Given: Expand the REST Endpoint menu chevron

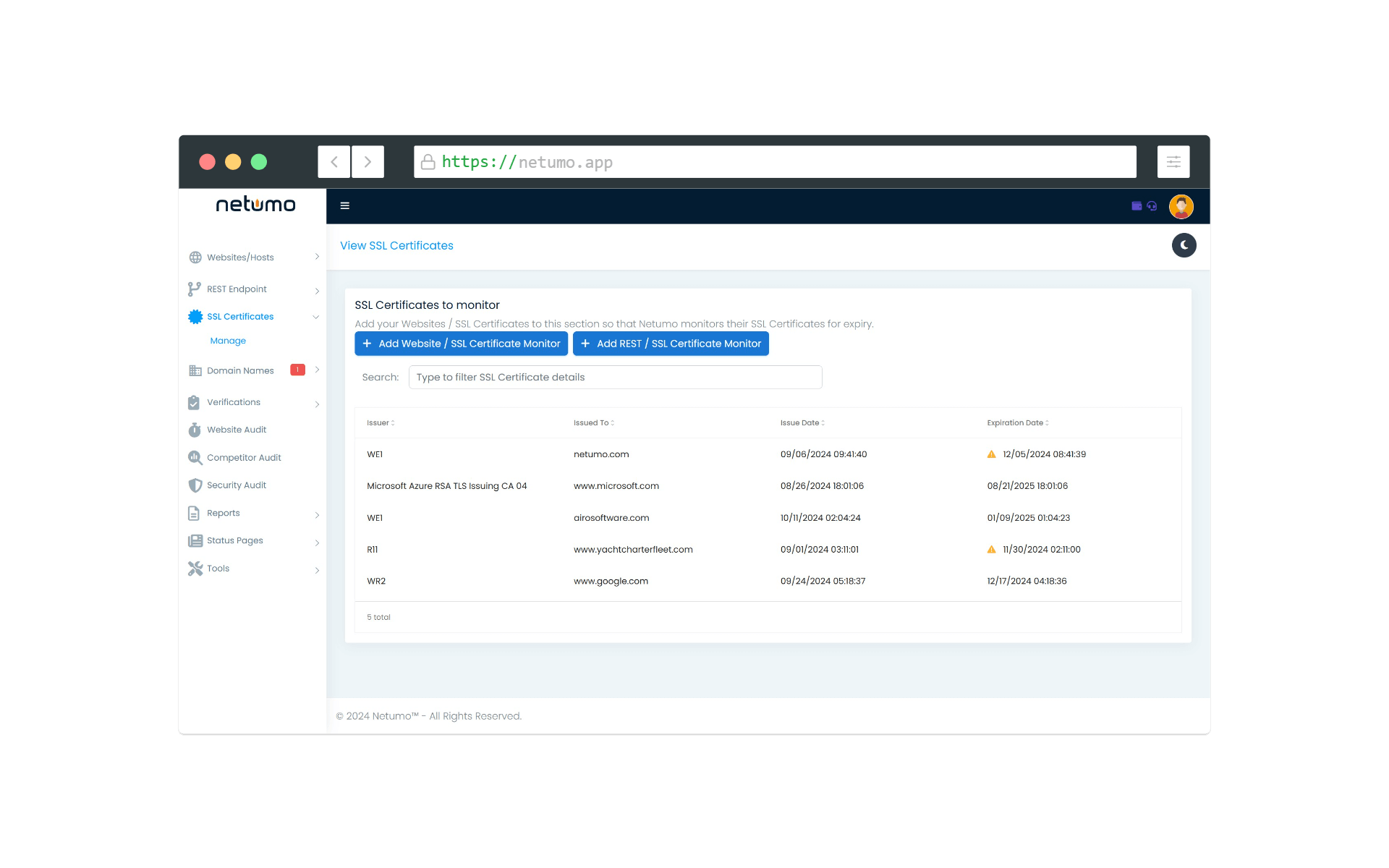Looking at the screenshot, I should coord(317,291).
